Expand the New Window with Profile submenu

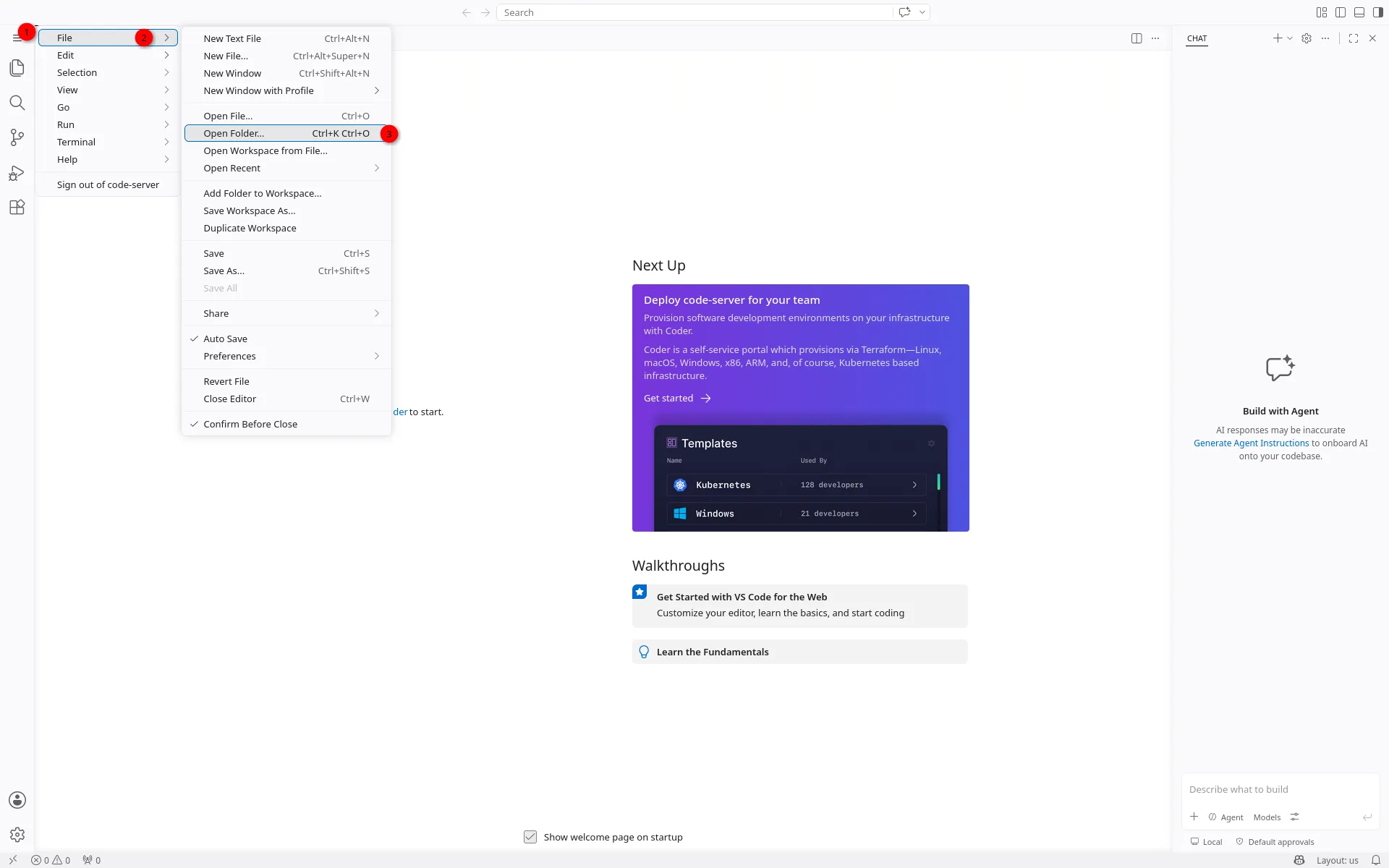[x=286, y=90]
